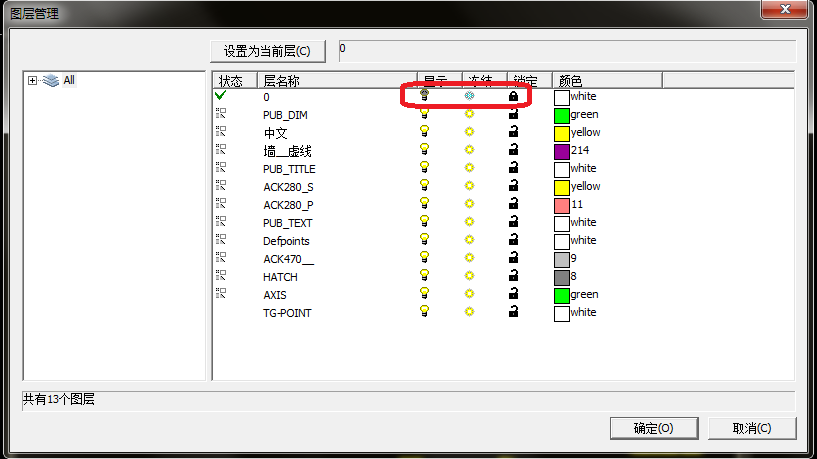Image resolution: width=817 pixels, height=459 pixels.
Task: Freeze Defpoints layer sun icon
Action: point(469,240)
